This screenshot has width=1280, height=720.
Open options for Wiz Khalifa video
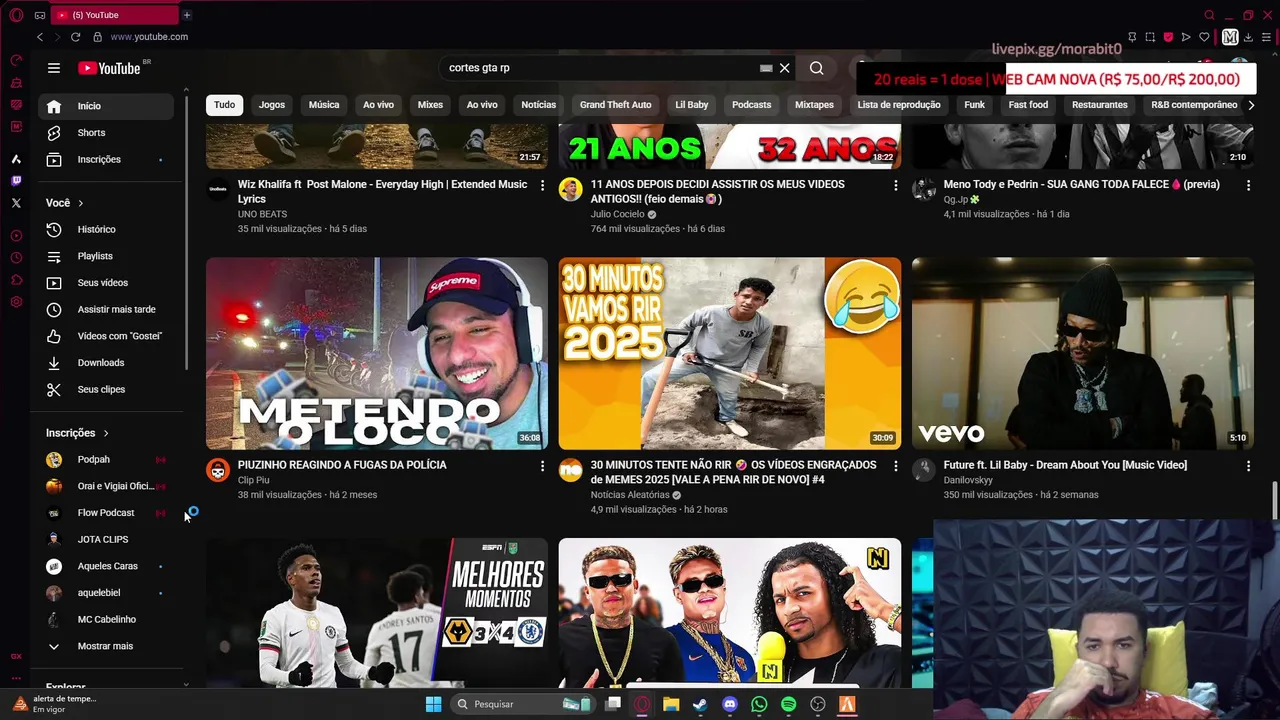[543, 185]
